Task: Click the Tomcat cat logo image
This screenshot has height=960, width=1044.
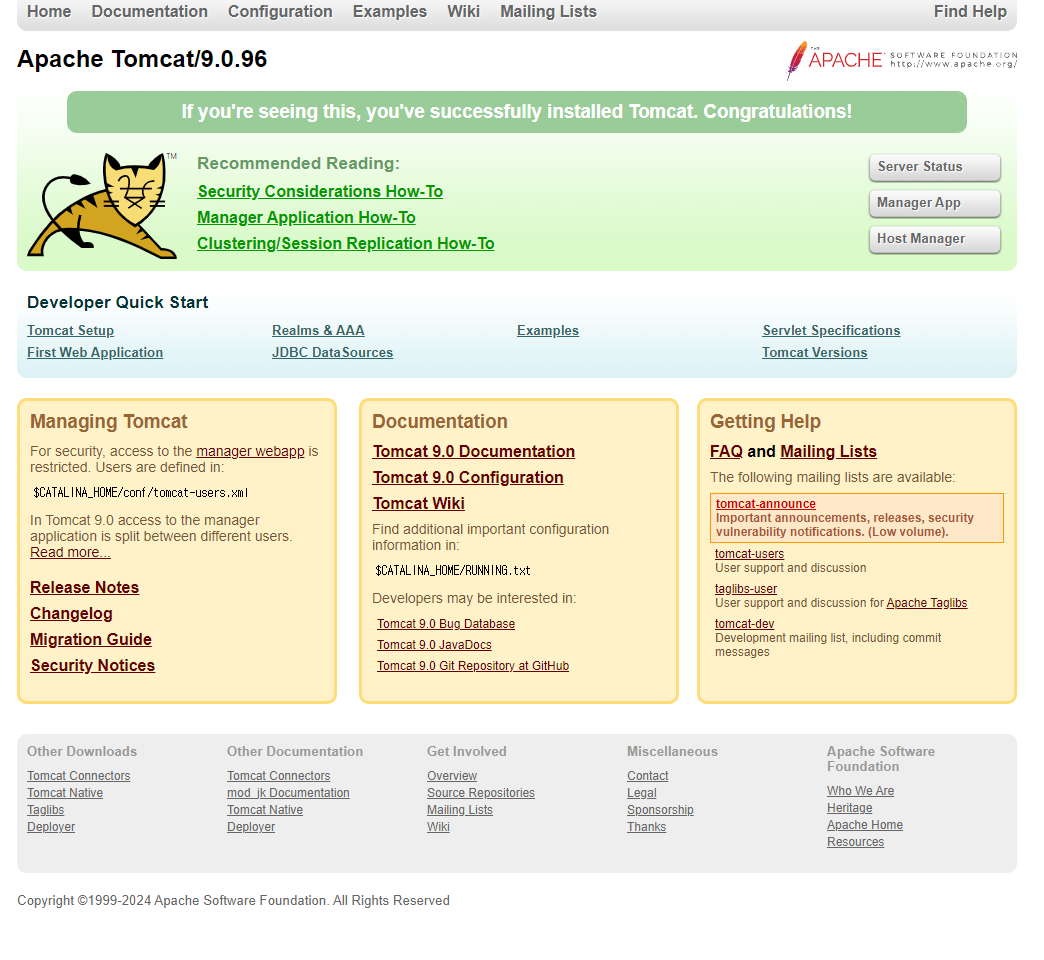Action: [x=103, y=205]
